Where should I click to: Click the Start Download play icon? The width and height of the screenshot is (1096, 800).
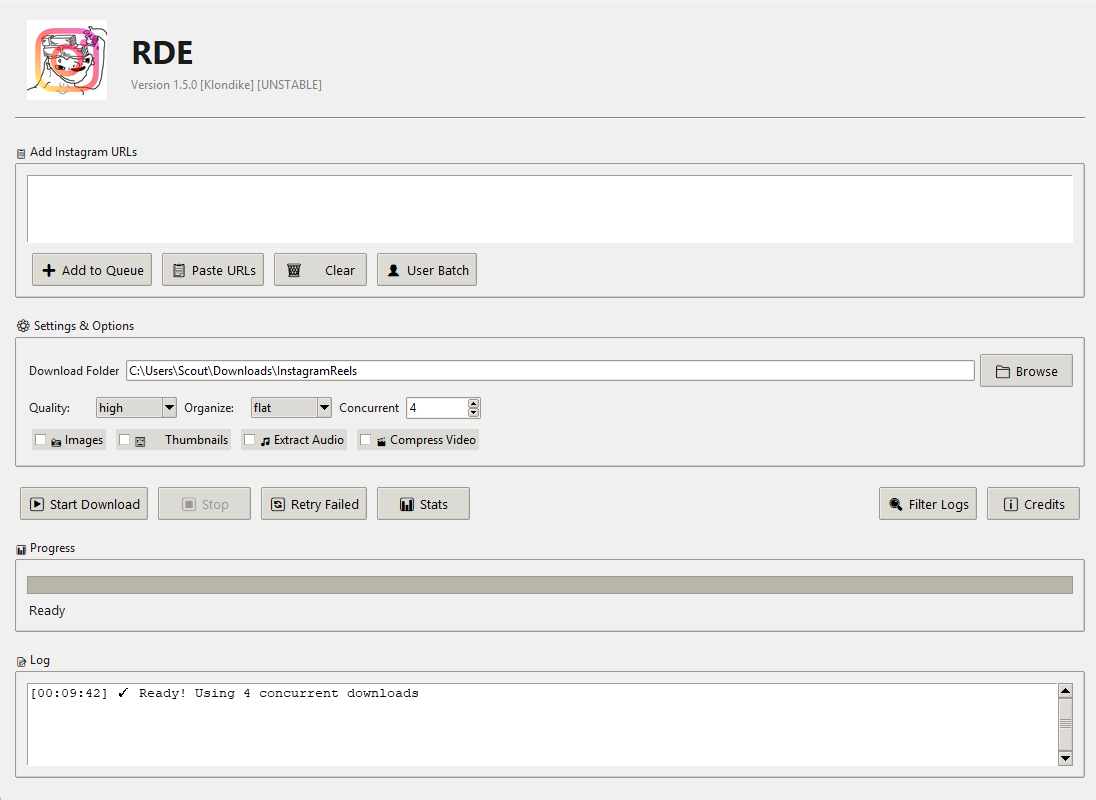[39, 503]
